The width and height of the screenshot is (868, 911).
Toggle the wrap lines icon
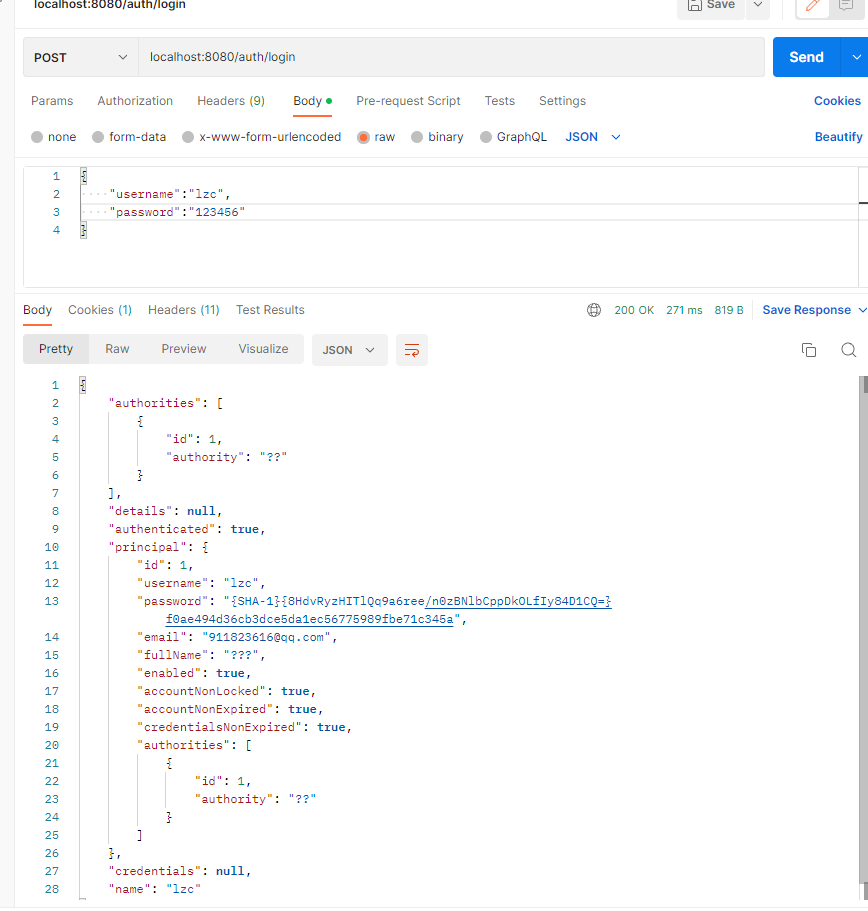[x=412, y=350]
